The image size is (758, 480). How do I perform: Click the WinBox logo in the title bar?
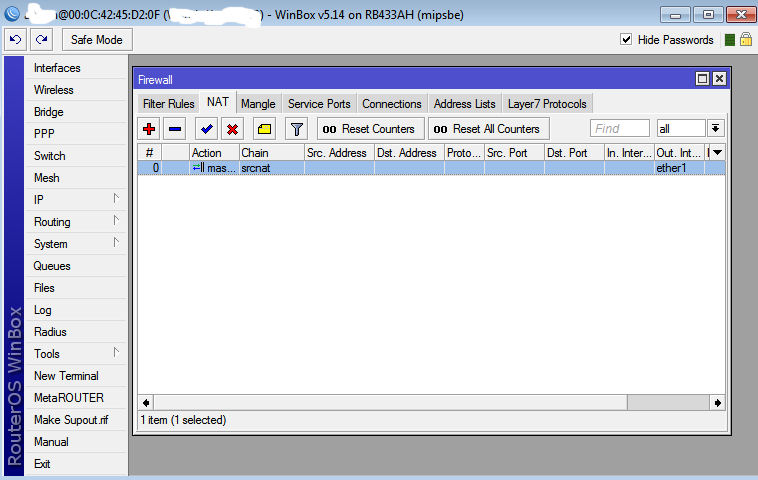point(12,14)
